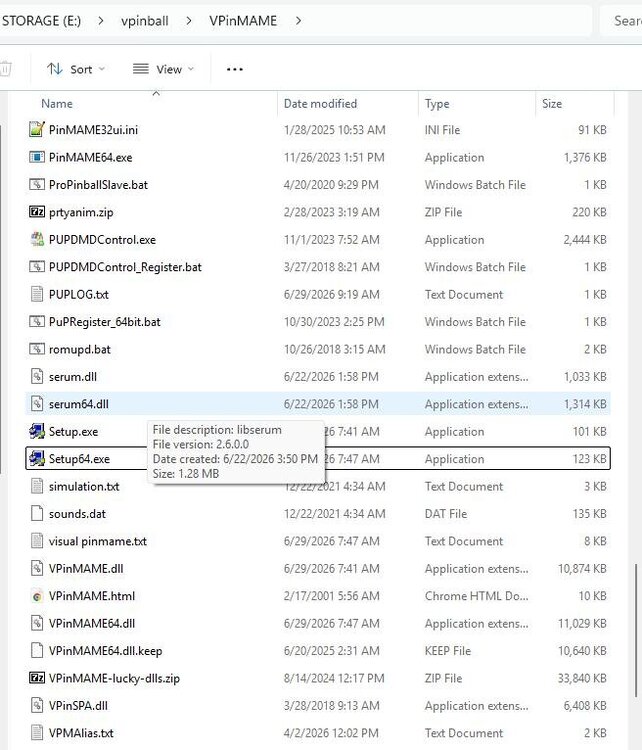
Task: Navigate to vpinball in breadcrumb path
Action: 144,21
